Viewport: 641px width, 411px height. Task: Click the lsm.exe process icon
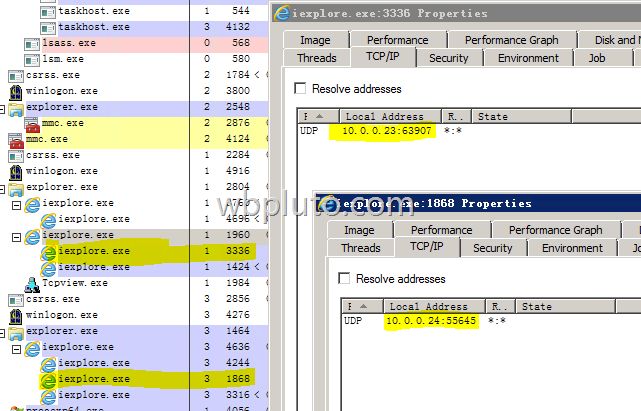pyautogui.click(x=32, y=60)
